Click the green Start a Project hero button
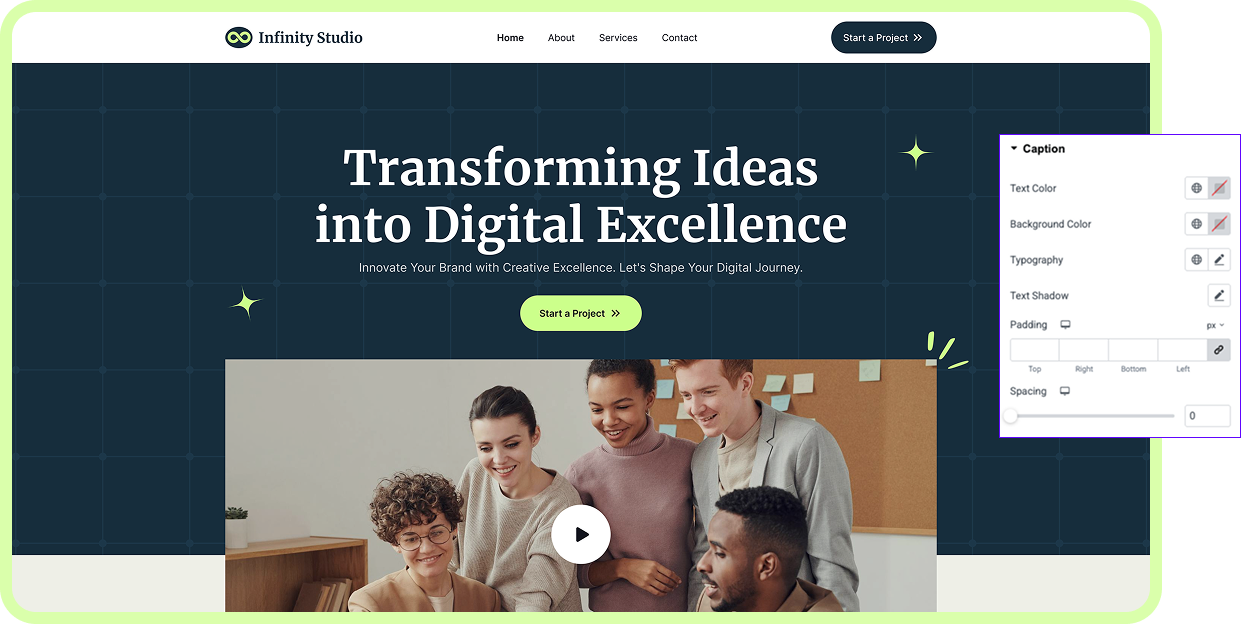The image size is (1241, 624). [x=580, y=313]
